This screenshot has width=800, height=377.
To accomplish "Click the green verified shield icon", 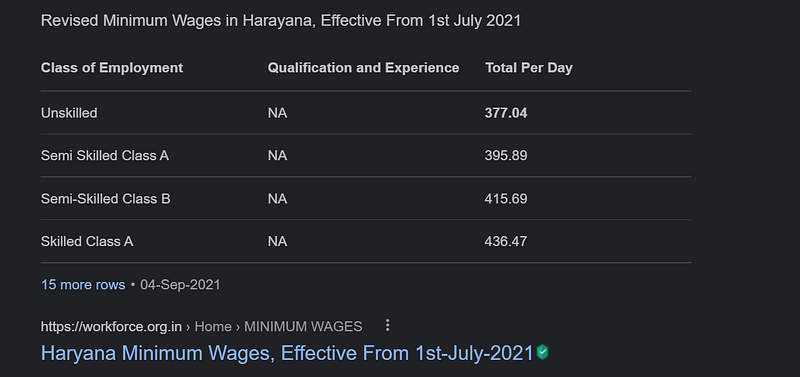I will tap(542, 353).
